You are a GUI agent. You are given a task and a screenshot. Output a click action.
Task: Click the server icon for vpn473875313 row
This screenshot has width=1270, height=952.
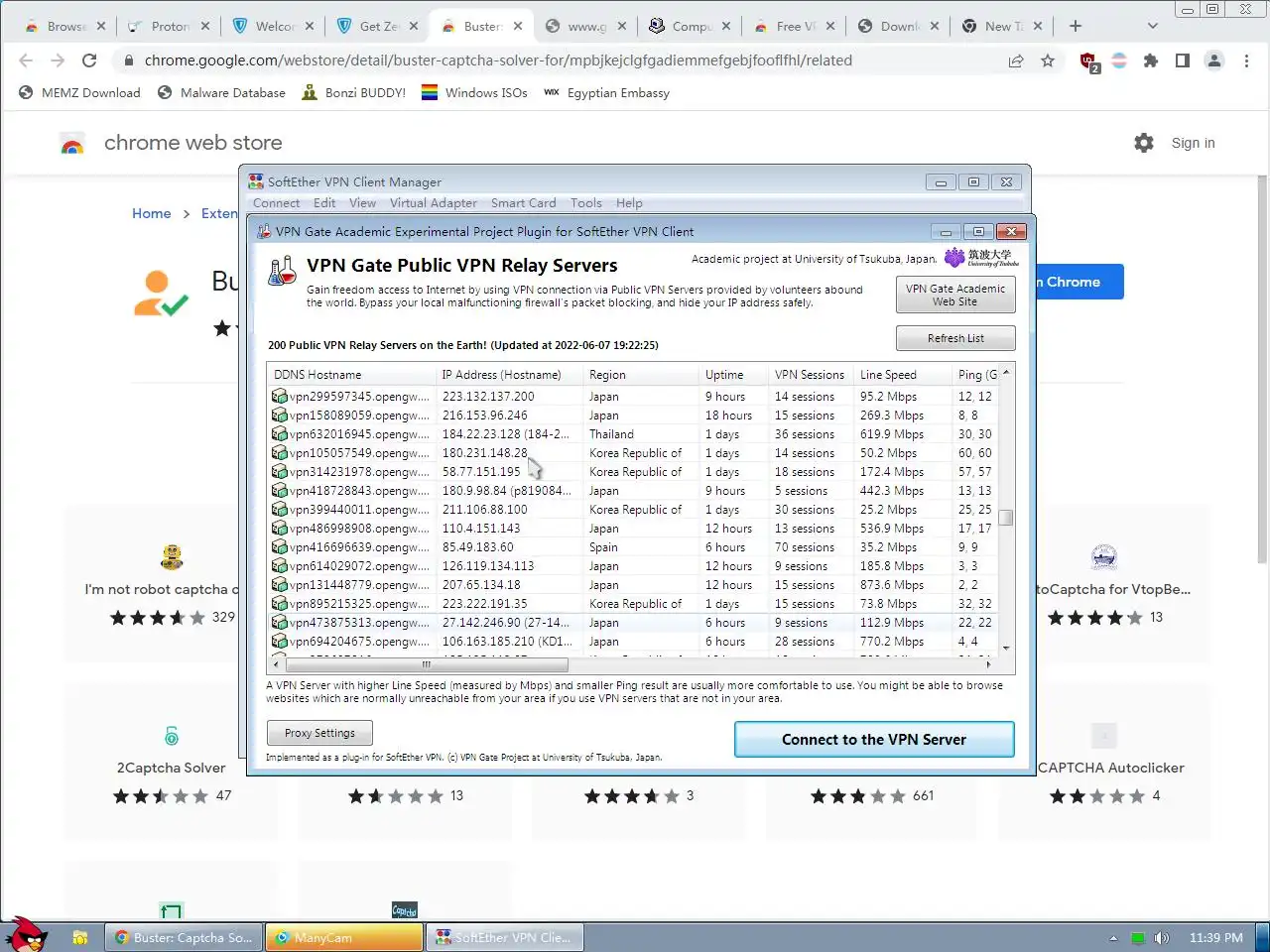[x=280, y=622]
